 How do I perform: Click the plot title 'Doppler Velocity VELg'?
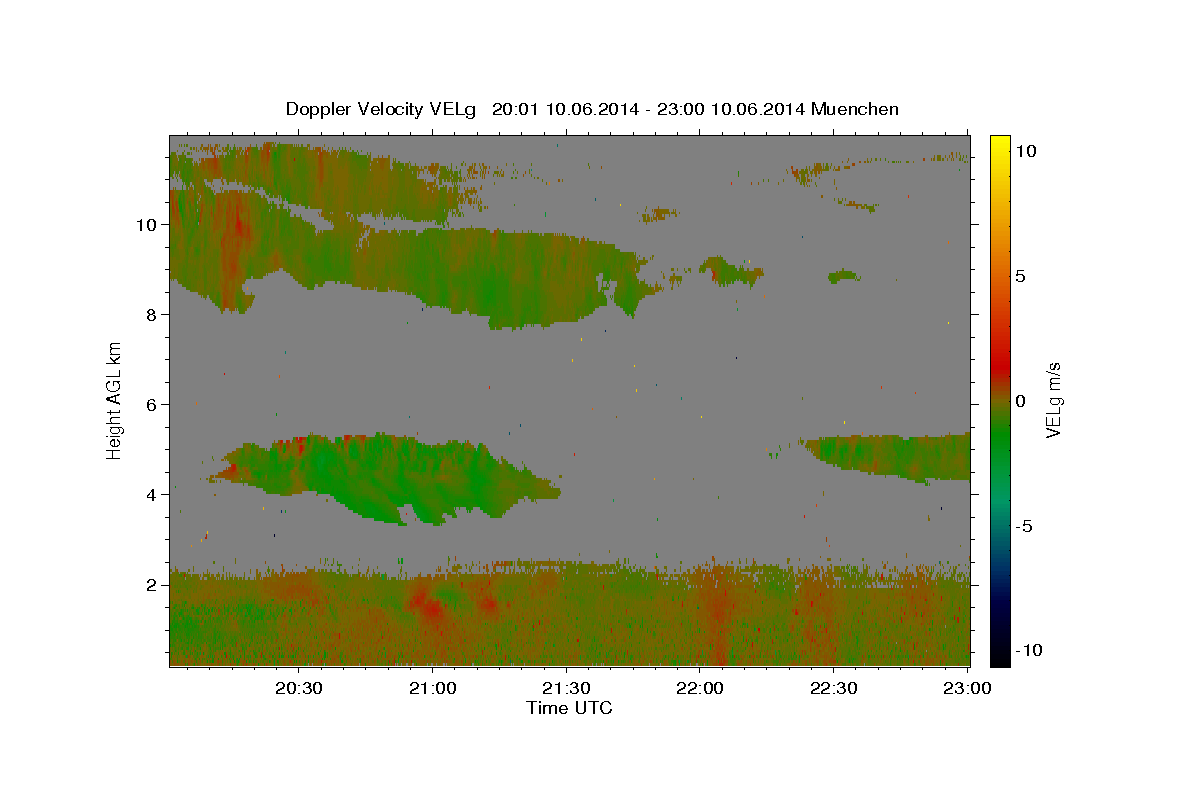pyautogui.click(x=382, y=109)
